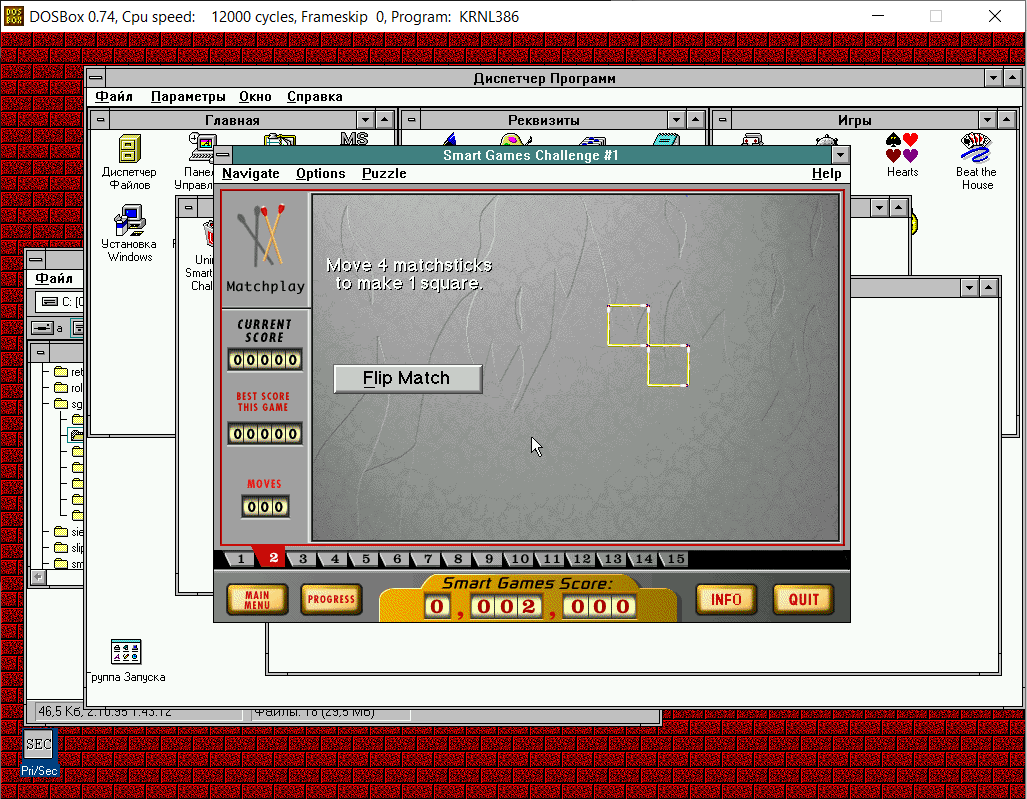Open the Puzzle menu
This screenshot has width=1027, height=799.
tap(384, 173)
